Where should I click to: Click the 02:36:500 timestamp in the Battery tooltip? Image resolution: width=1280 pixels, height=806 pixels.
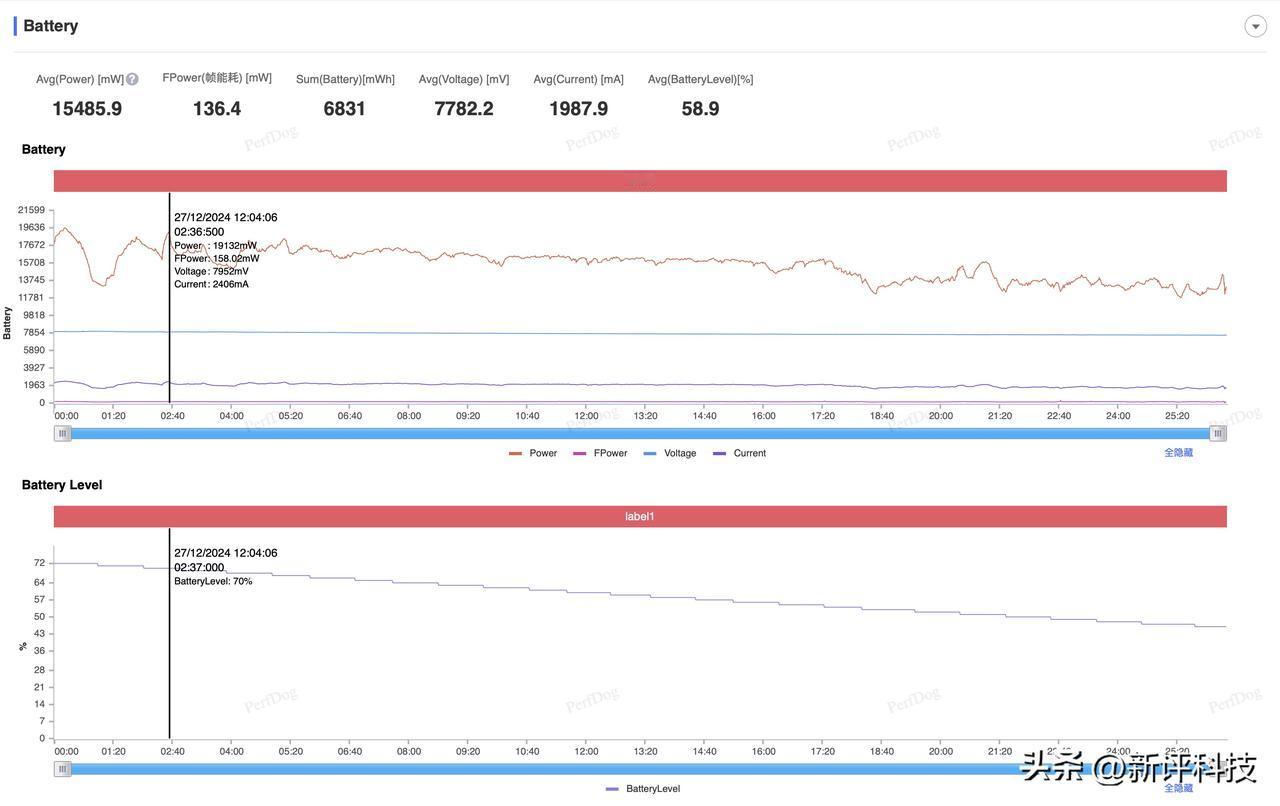point(199,232)
